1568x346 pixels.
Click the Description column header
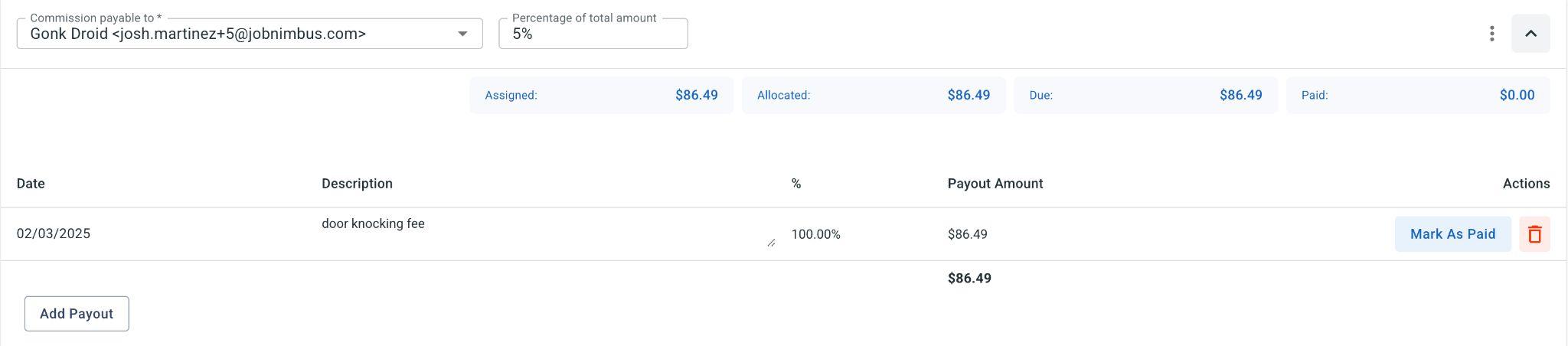357,184
